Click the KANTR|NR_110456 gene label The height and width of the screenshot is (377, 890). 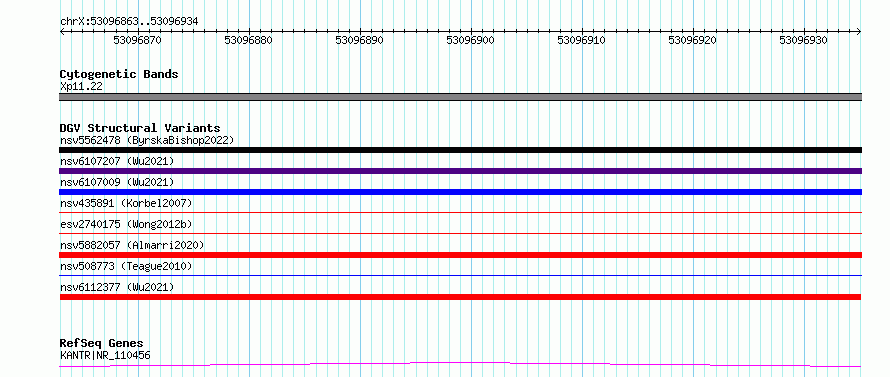(x=105, y=355)
